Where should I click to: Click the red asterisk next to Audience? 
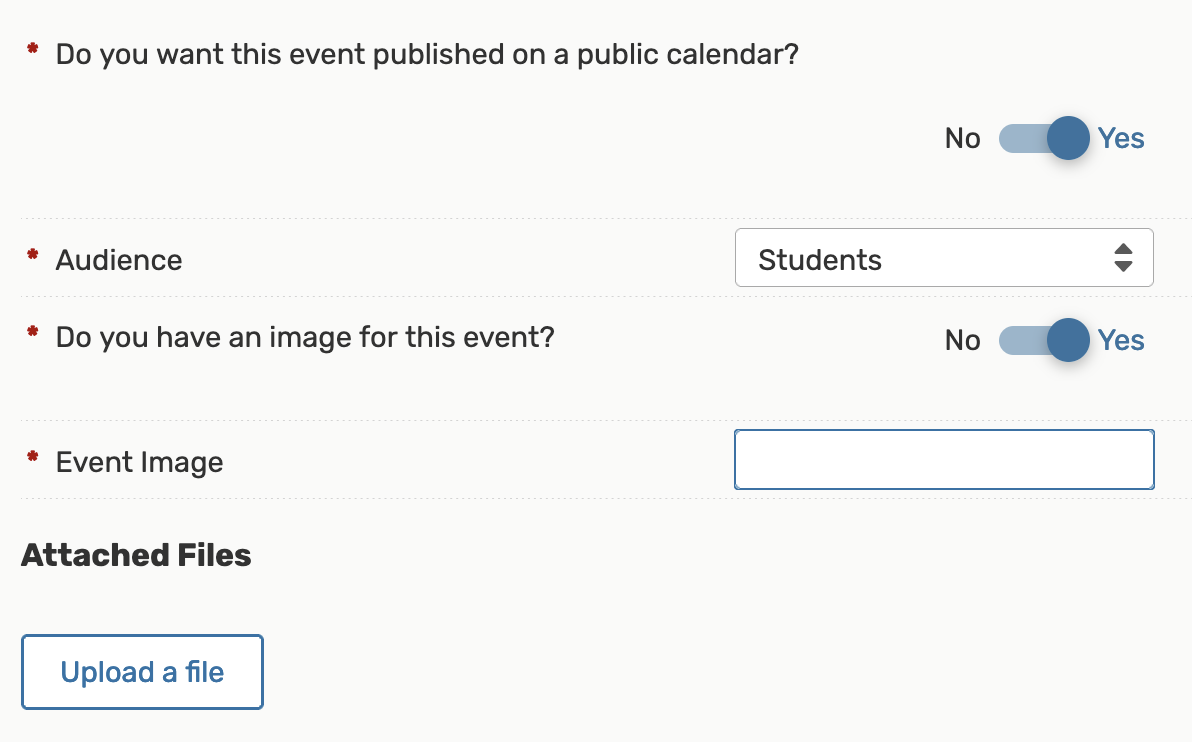32,257
